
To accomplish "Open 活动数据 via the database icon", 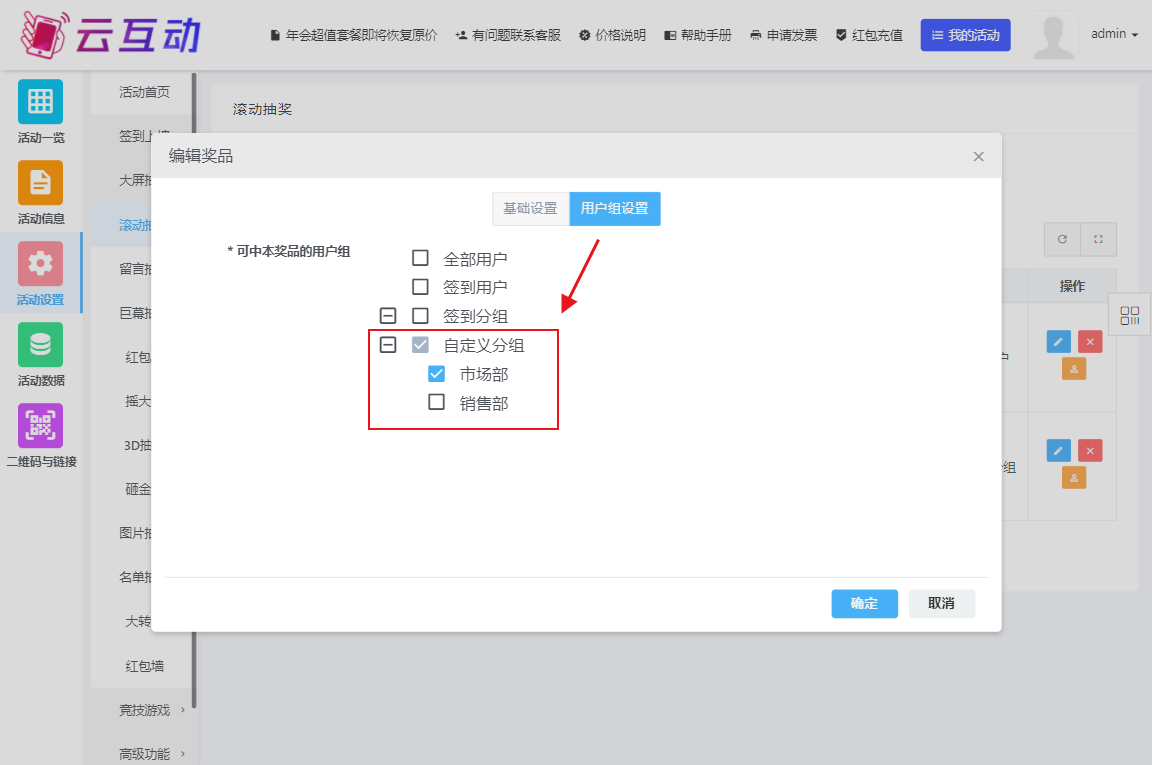I will coord(40,345).
